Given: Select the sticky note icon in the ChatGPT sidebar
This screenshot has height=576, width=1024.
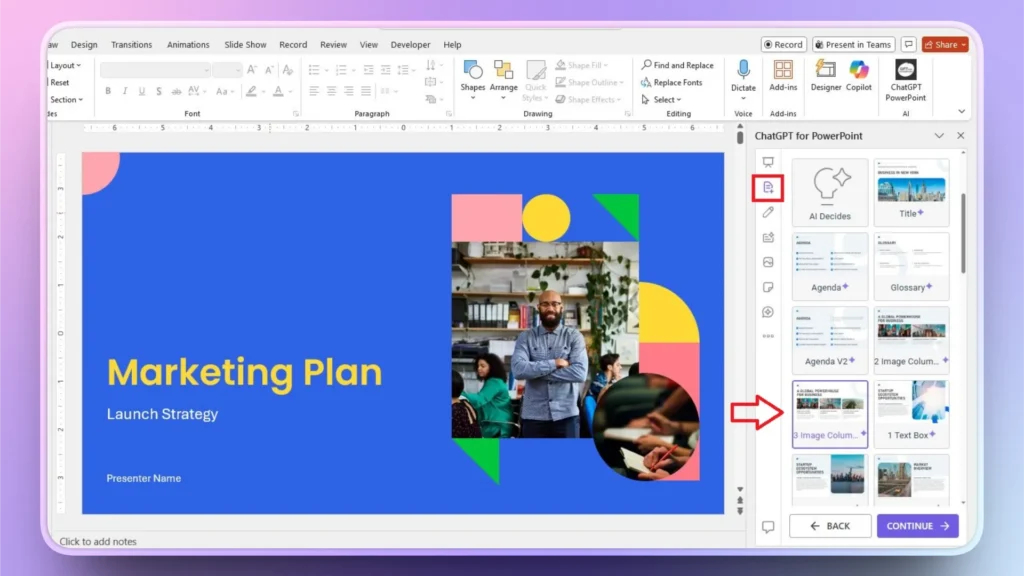Looking at the screenshot, I should (767, 286).
